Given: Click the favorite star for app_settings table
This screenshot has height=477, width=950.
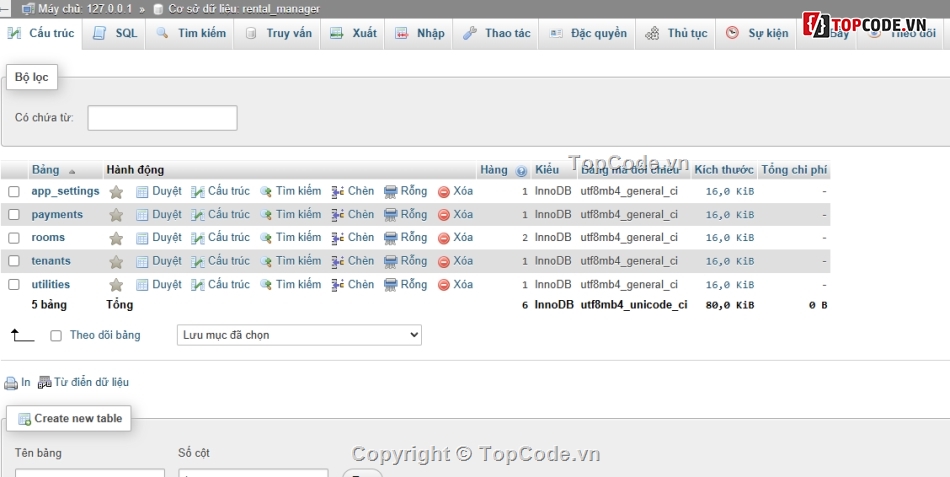Looking at the screenshot, I should click(116, 191).
